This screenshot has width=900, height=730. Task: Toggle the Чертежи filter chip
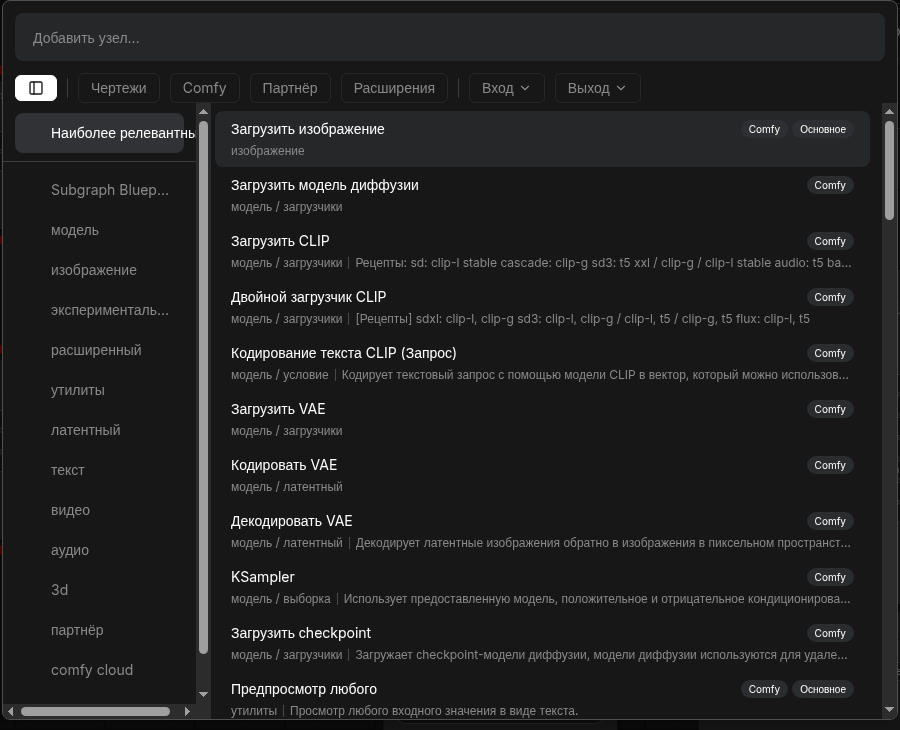click(x=119, y=88)
